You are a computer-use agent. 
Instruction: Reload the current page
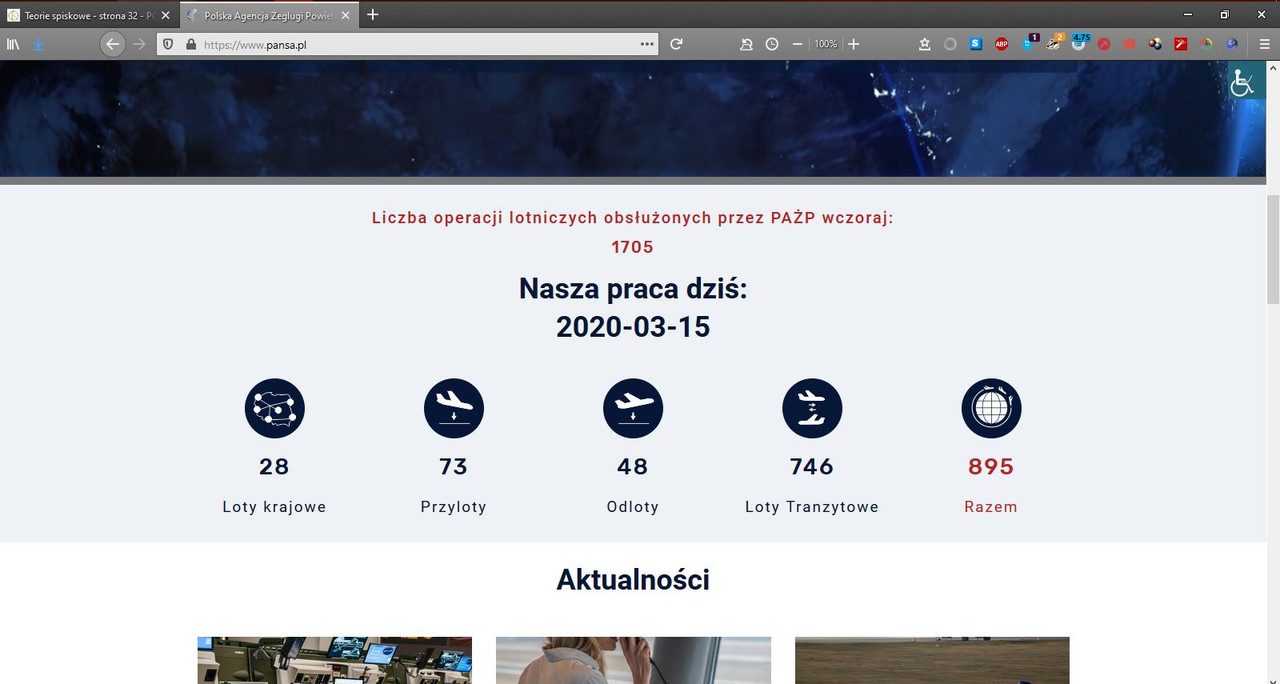tap(676, 44)
